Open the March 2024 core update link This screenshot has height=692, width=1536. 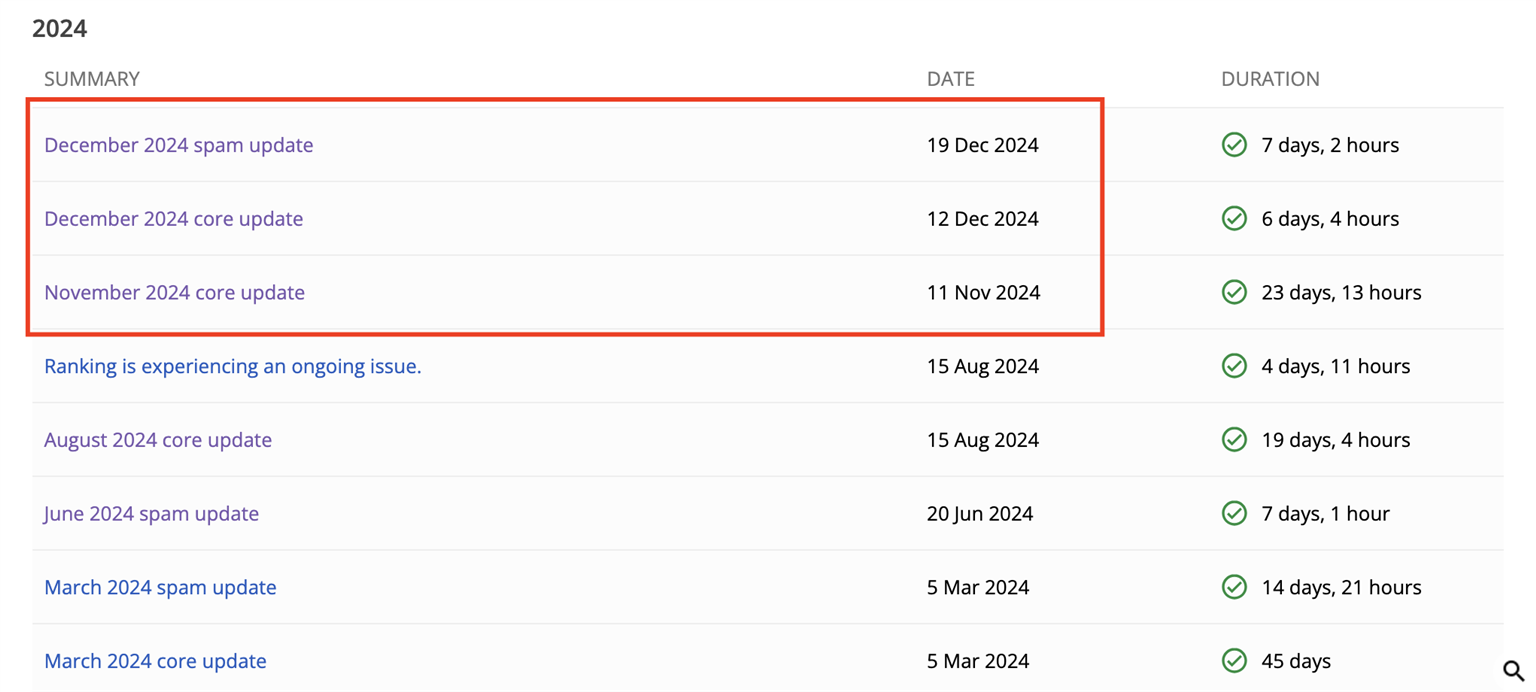pyautogui.click(x=155, y=661)
